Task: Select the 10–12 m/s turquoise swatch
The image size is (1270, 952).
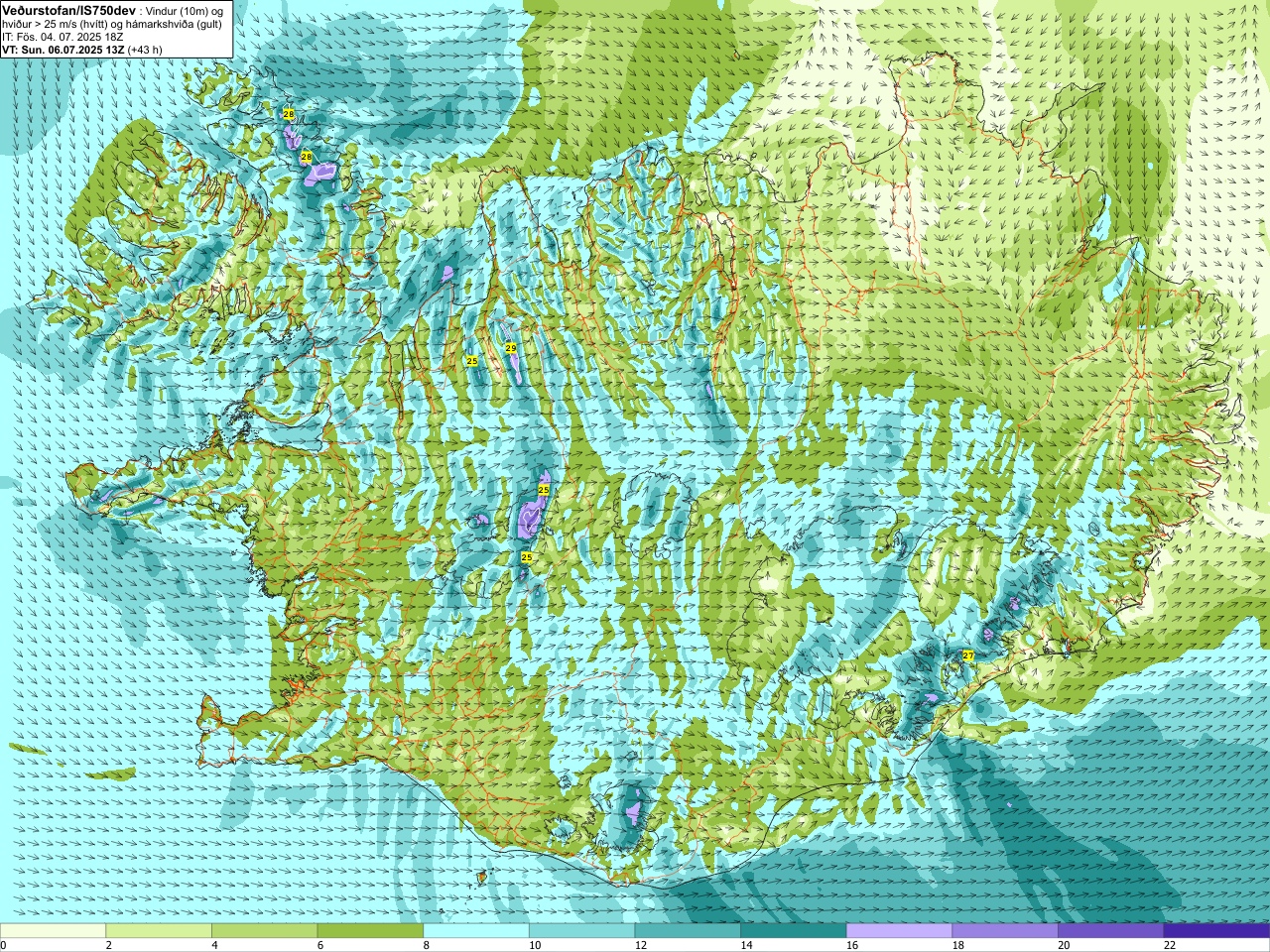Action: click(x=581, y=931)
